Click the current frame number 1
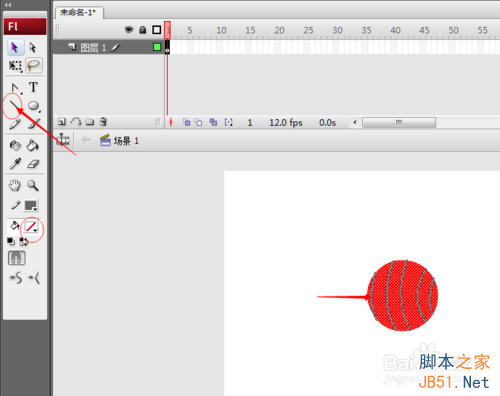This screenshot has height=396, width=500. tap(250, 123)
